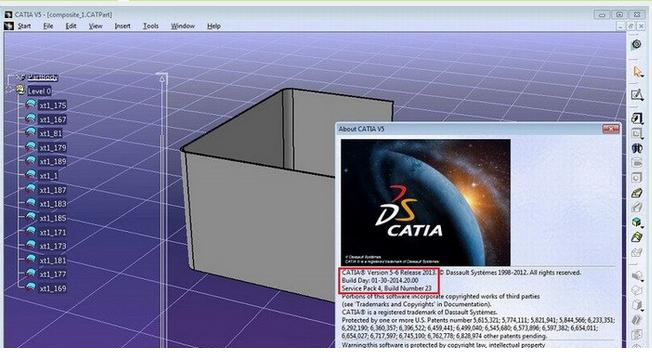Activate the Select arrow tool
Screen dimensions: 652x361
[637, 72]
